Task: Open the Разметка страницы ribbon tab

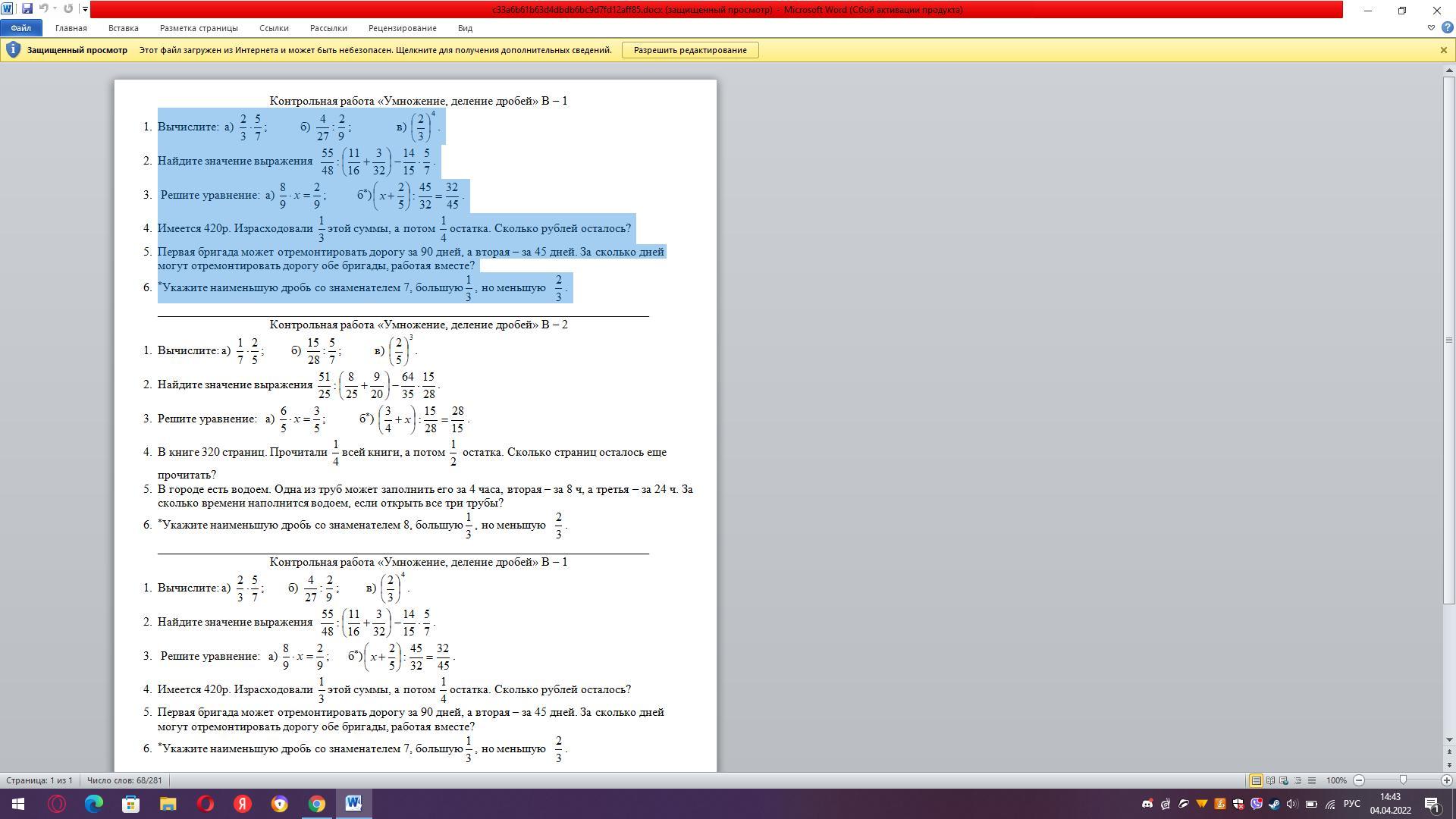Action: [199, 28]
